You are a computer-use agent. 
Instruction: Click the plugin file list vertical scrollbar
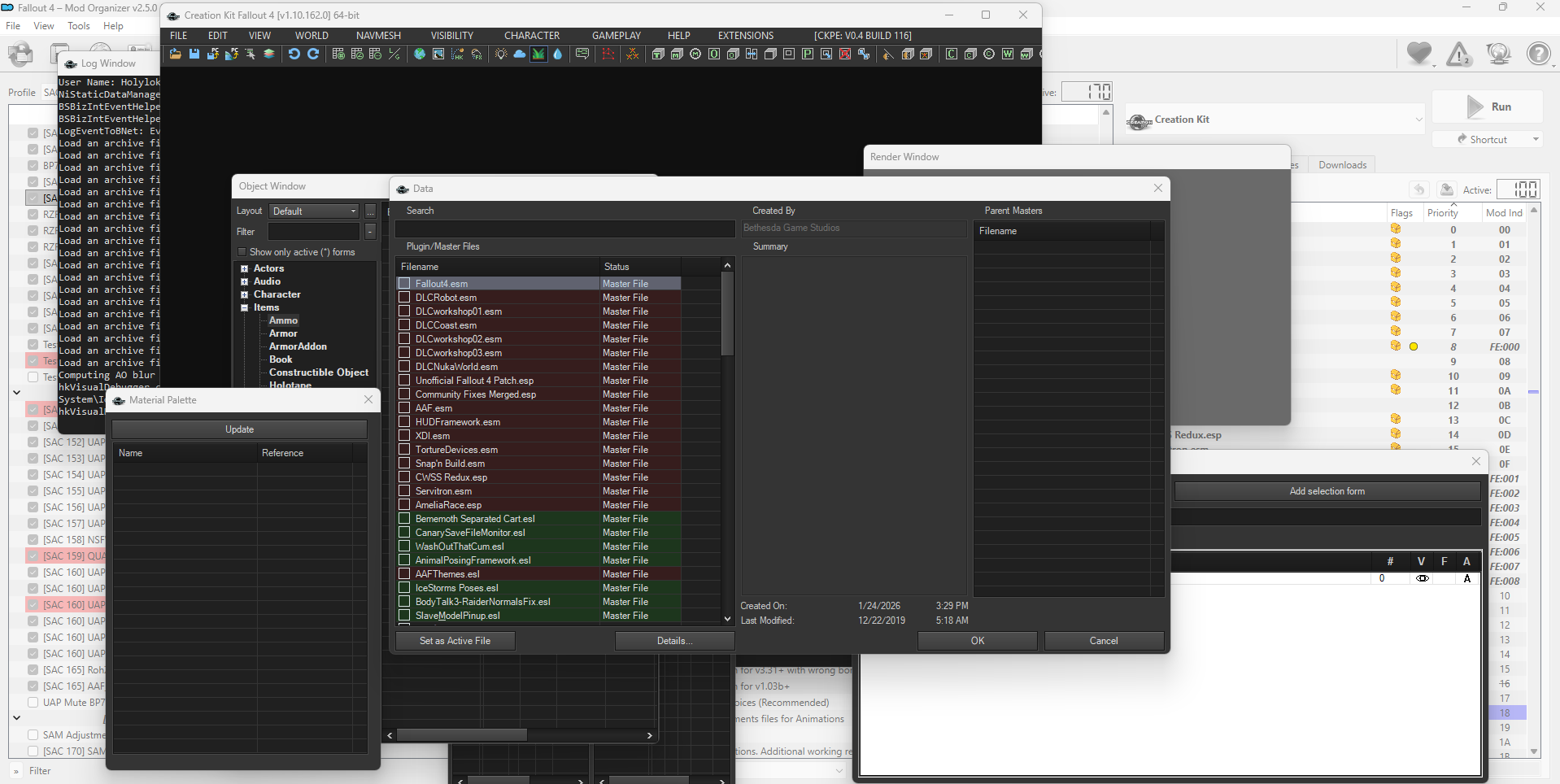coord(727,313)
